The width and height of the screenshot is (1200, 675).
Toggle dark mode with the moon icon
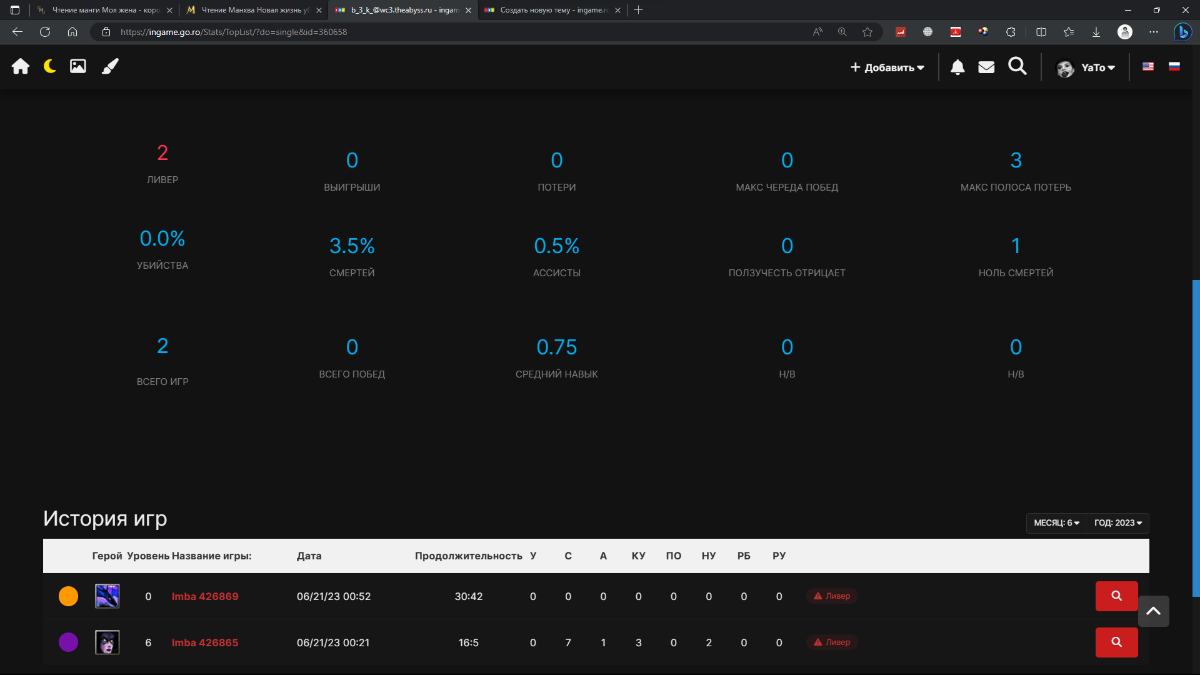pos(49,67)
